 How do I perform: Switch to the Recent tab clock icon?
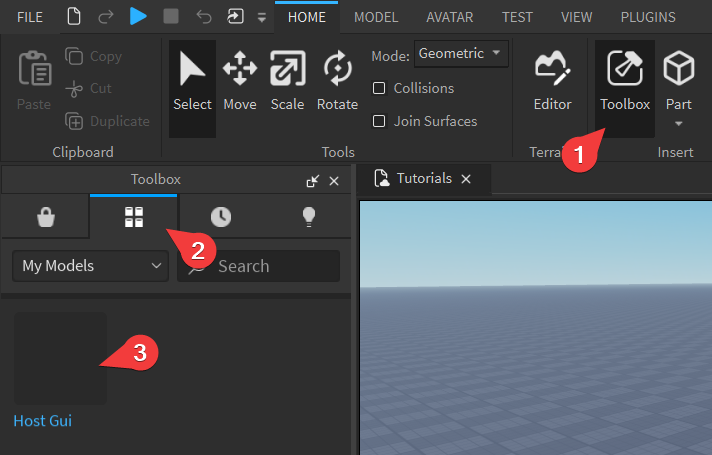click(x=221, y=218)
